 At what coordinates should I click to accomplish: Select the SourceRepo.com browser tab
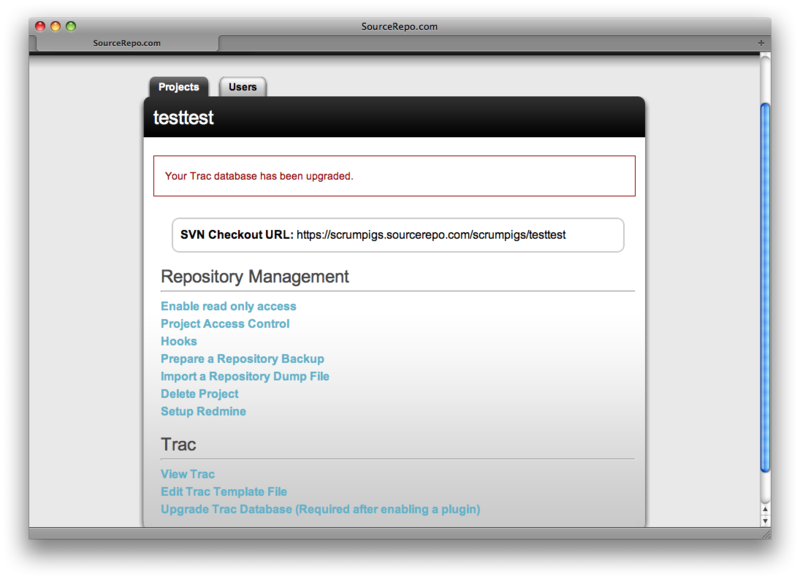(127, 43)
